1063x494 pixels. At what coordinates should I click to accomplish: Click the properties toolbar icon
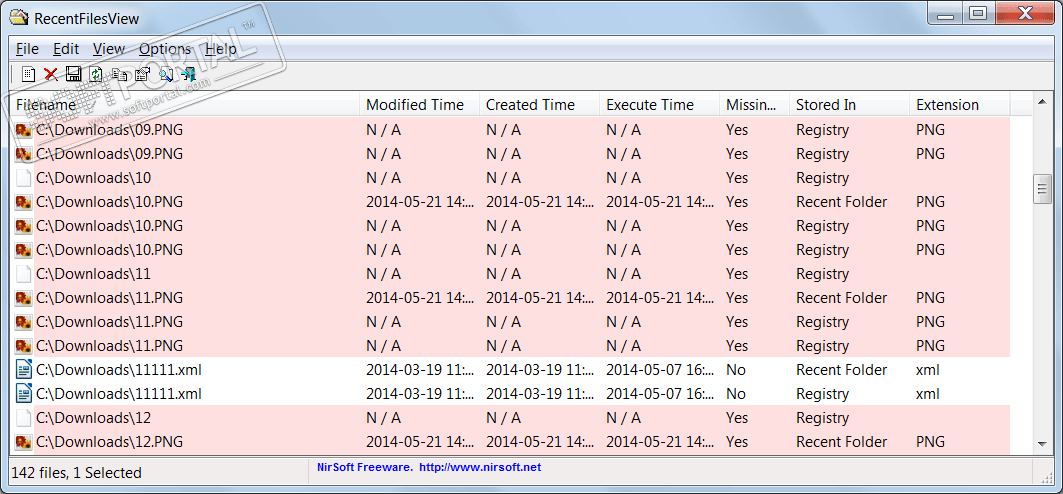(142, 74)
